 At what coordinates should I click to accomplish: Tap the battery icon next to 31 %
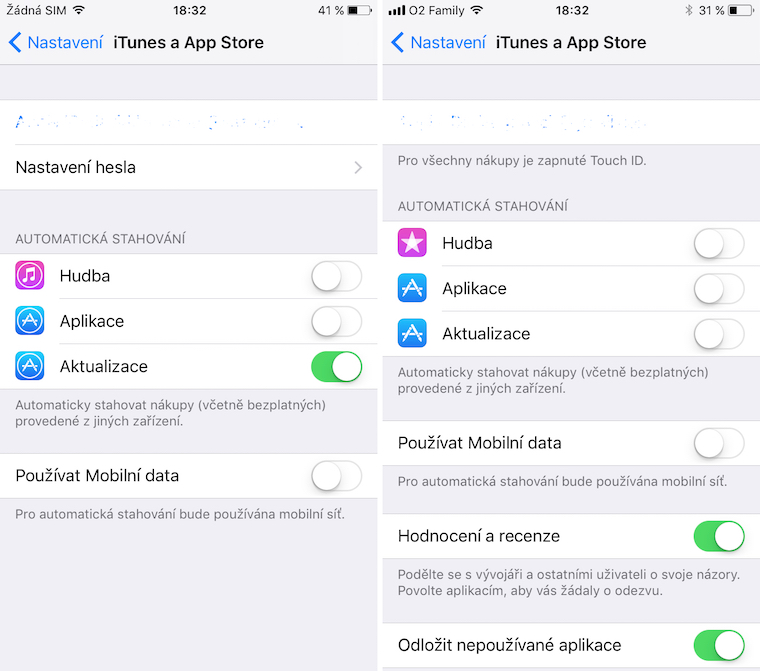(x=741, y=10)
